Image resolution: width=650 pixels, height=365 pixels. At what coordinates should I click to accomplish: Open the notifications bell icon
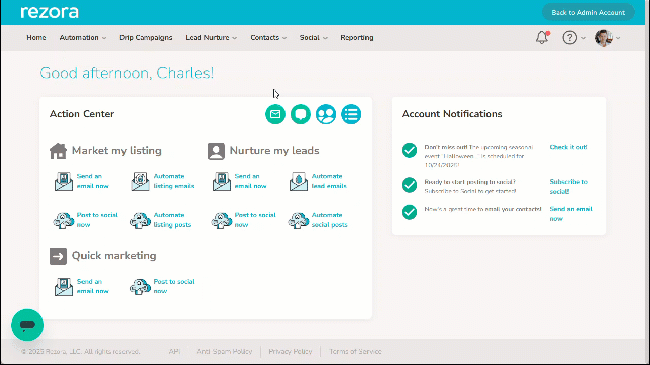coord(542,38)
